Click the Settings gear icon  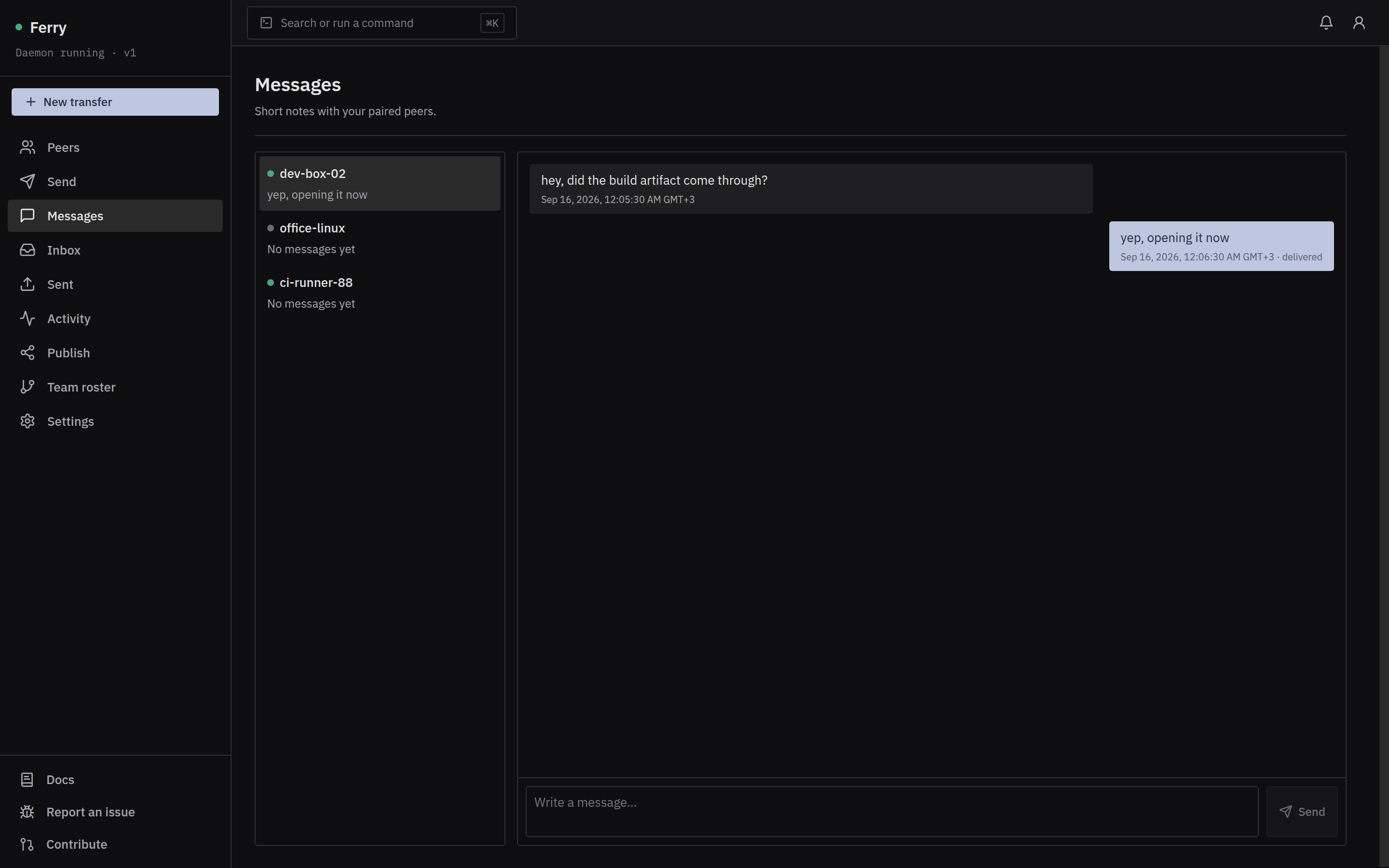[x=27, y=421]
